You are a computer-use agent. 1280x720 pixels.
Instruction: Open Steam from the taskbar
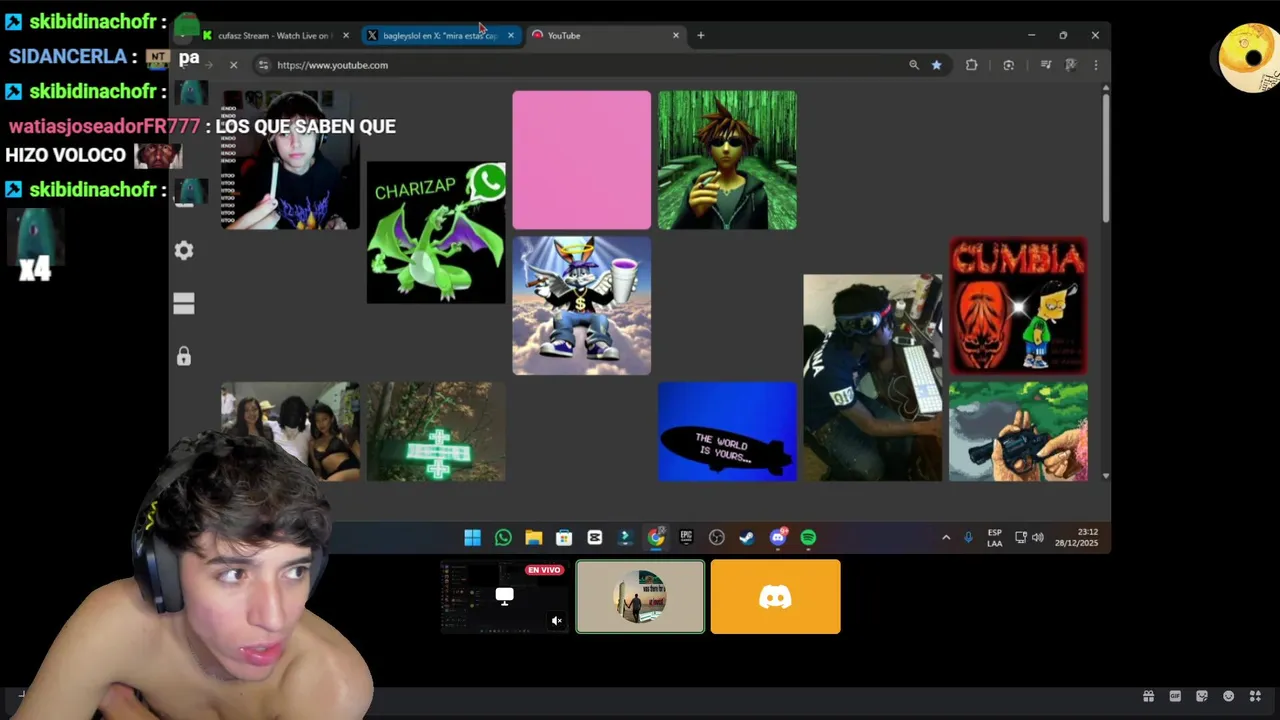(x=747, y=538)
